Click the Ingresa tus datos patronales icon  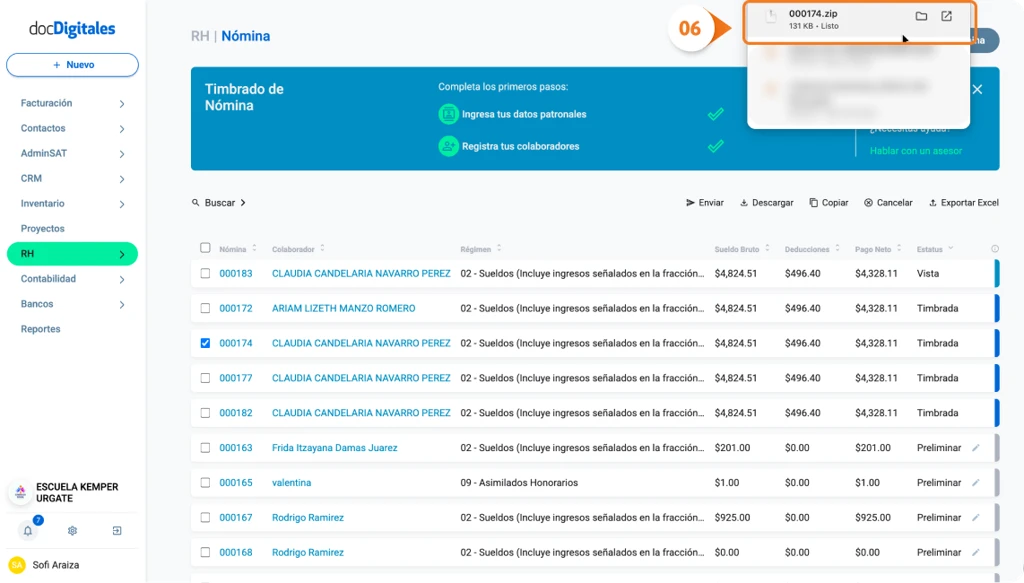pyautogui.click(x=448, y=114)
